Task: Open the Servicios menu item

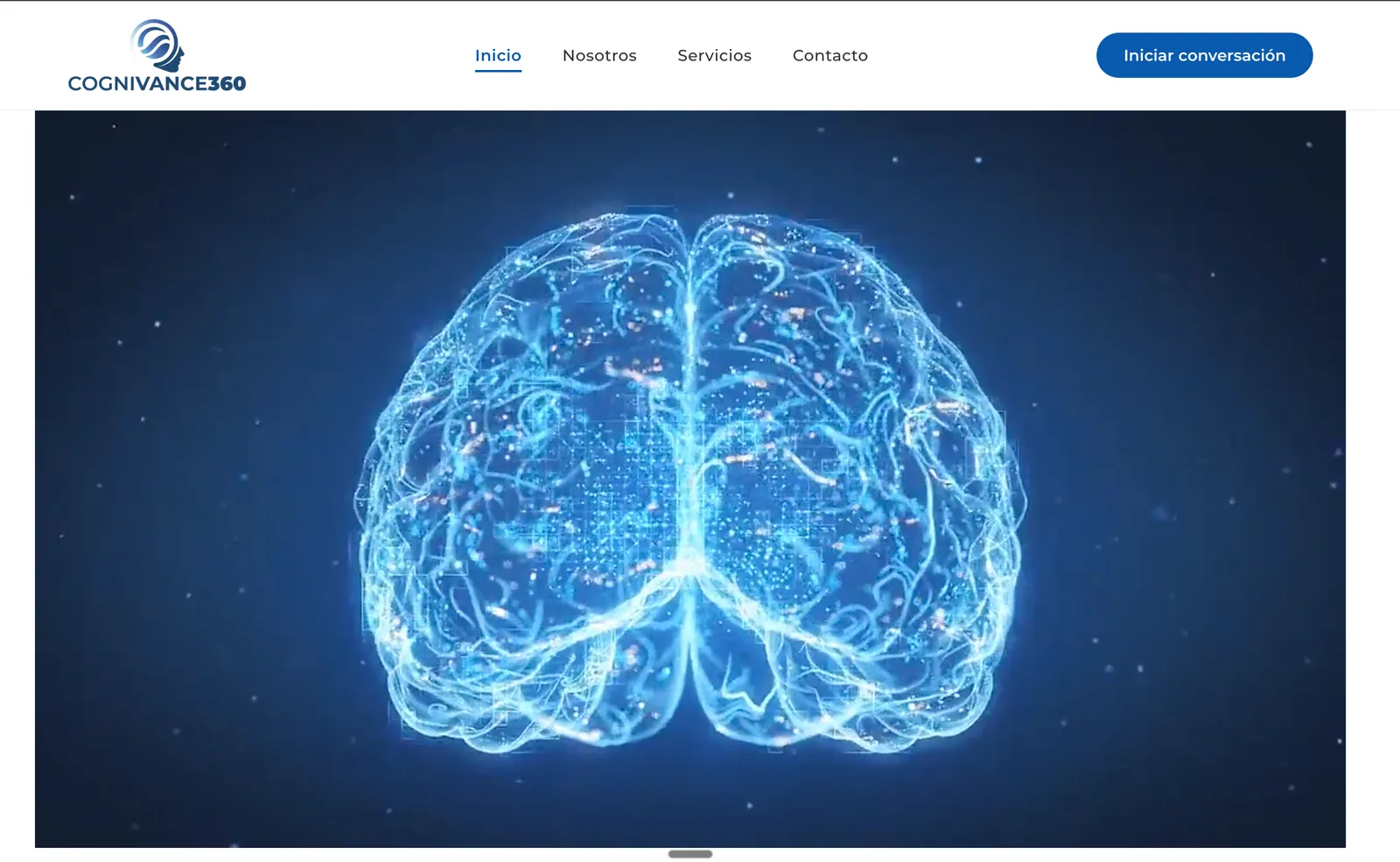Action: coord(714,55)
